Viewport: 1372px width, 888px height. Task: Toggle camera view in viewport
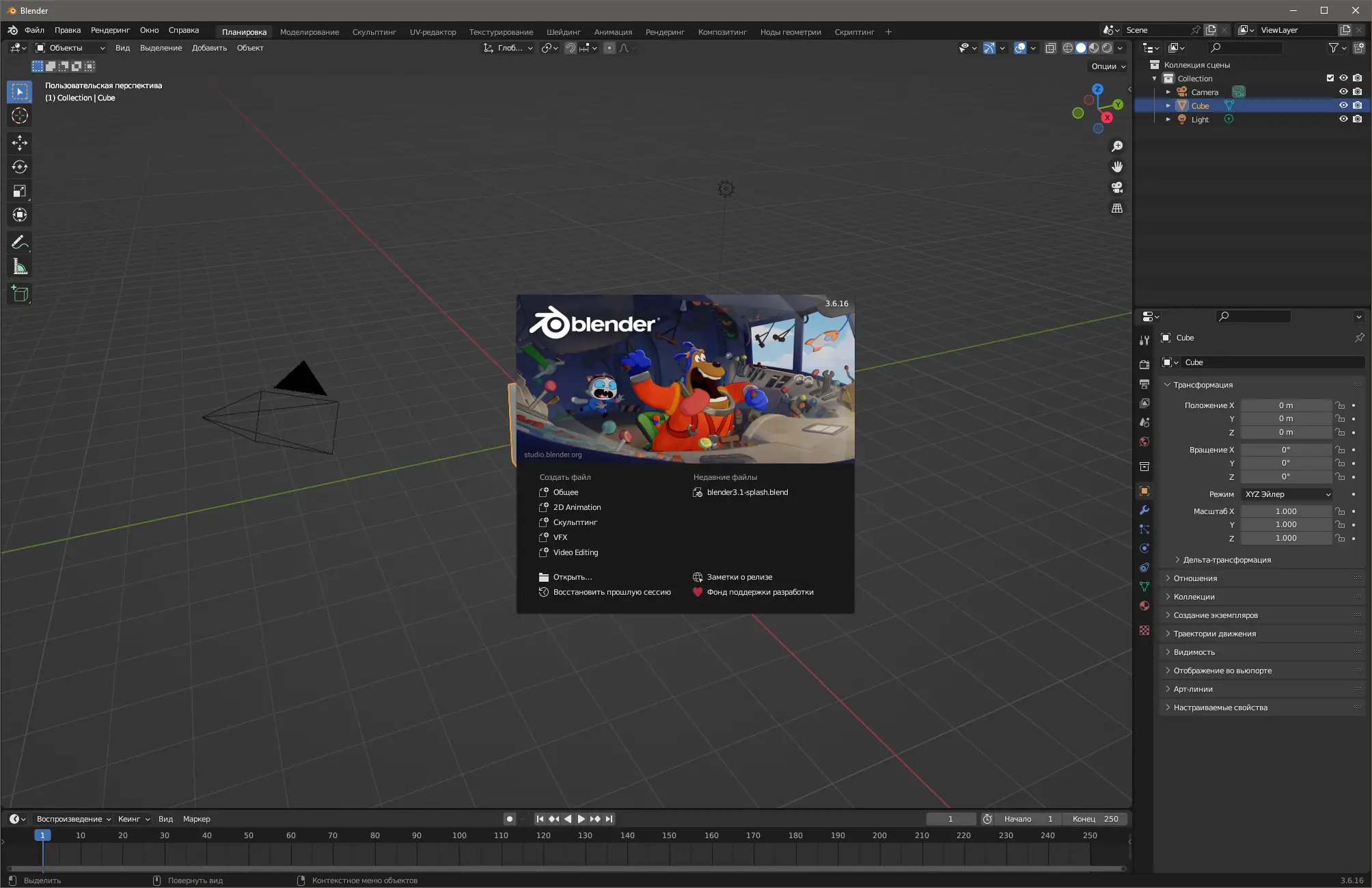[1117, 187]
